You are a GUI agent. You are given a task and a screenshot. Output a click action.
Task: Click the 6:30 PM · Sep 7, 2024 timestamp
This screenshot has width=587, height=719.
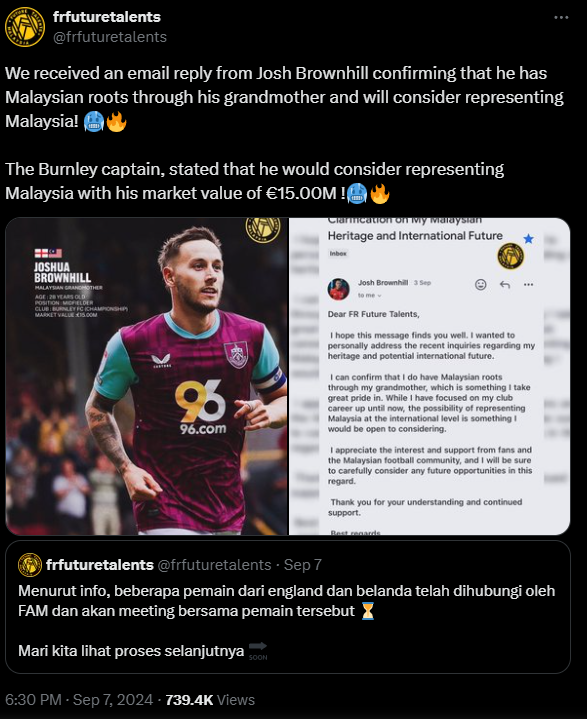click(79, 700)
